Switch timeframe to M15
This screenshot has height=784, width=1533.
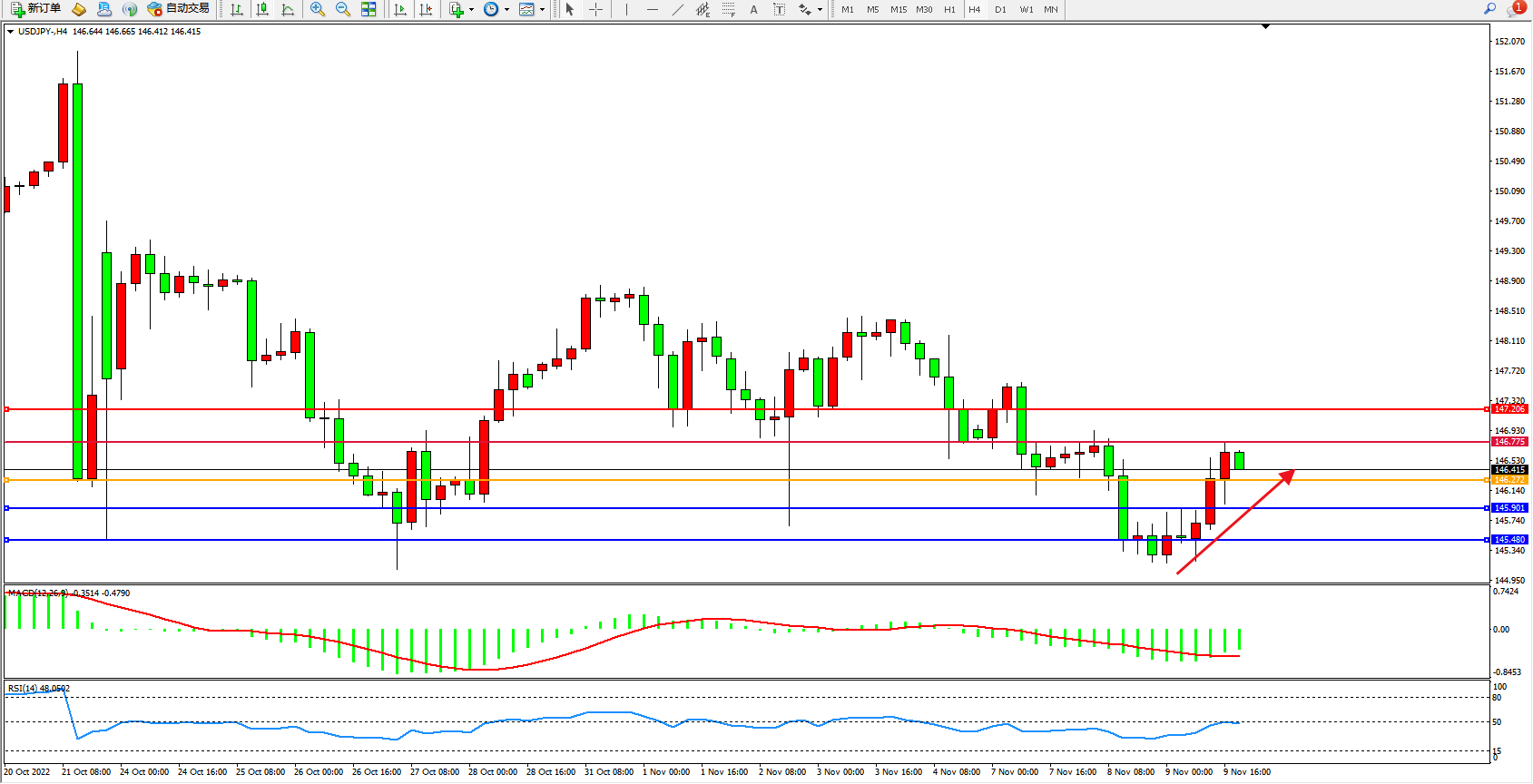(x=899, y=9)
